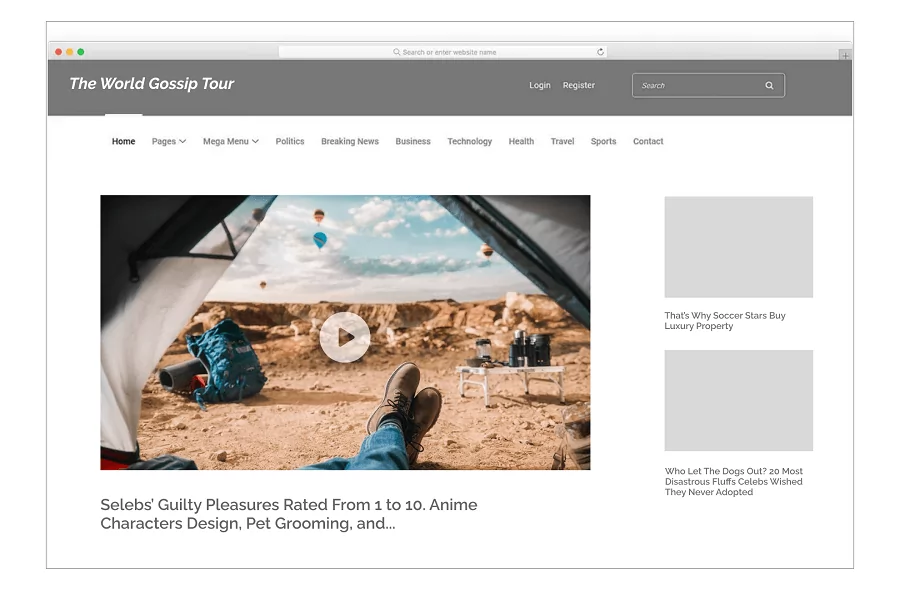Open the Soccer Stars Luxury Property article

coord(725,321)
